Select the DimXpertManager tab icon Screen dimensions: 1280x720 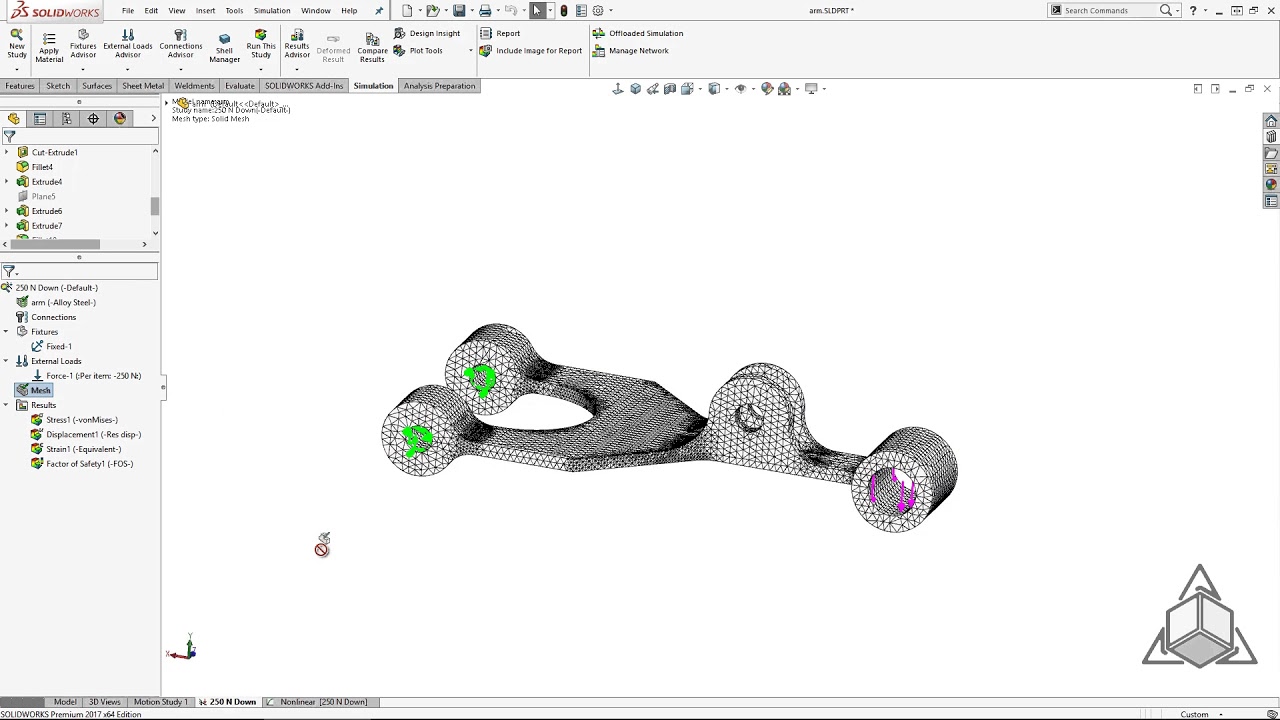(93, 118)
